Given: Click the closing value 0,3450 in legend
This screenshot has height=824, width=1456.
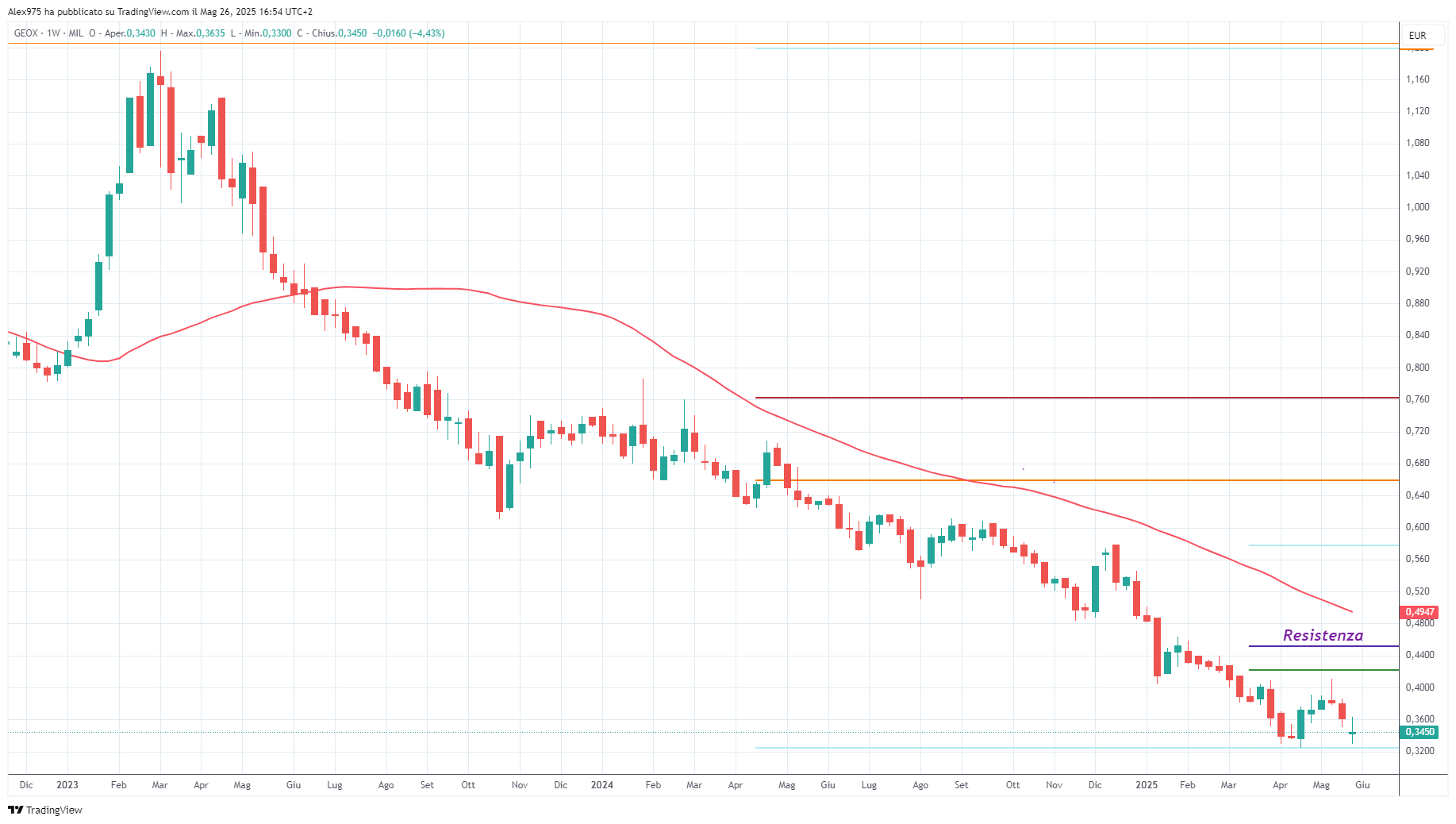Looking at the screenshot, I should 352,33.
